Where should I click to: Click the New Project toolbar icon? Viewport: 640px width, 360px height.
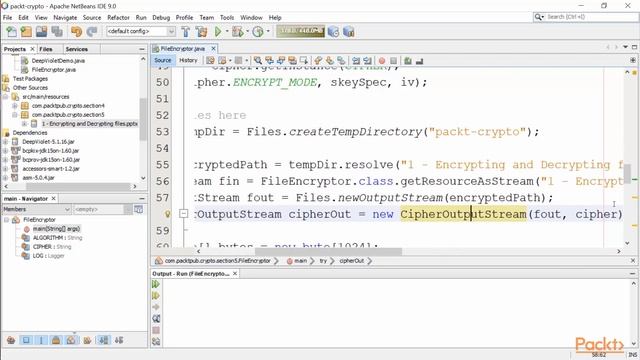[27, 31]
